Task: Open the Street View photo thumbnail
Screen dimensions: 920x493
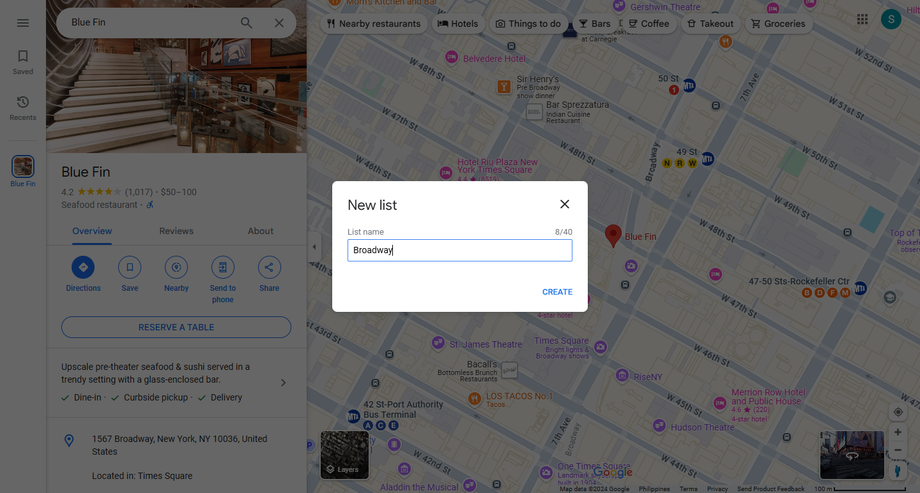Action: 852,455
